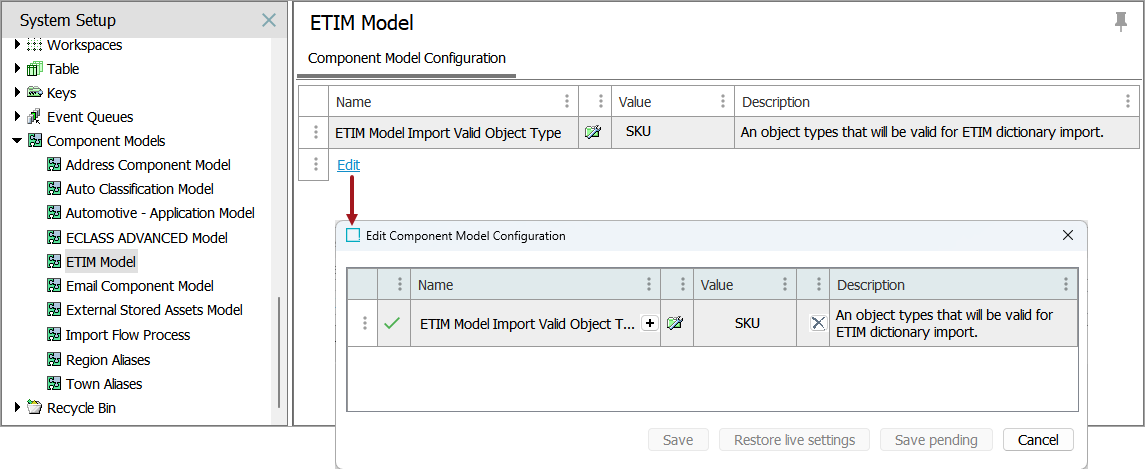Click the green checkmark in the dialog row
The image size is (1145, 469).
click(x=392, y=324)
